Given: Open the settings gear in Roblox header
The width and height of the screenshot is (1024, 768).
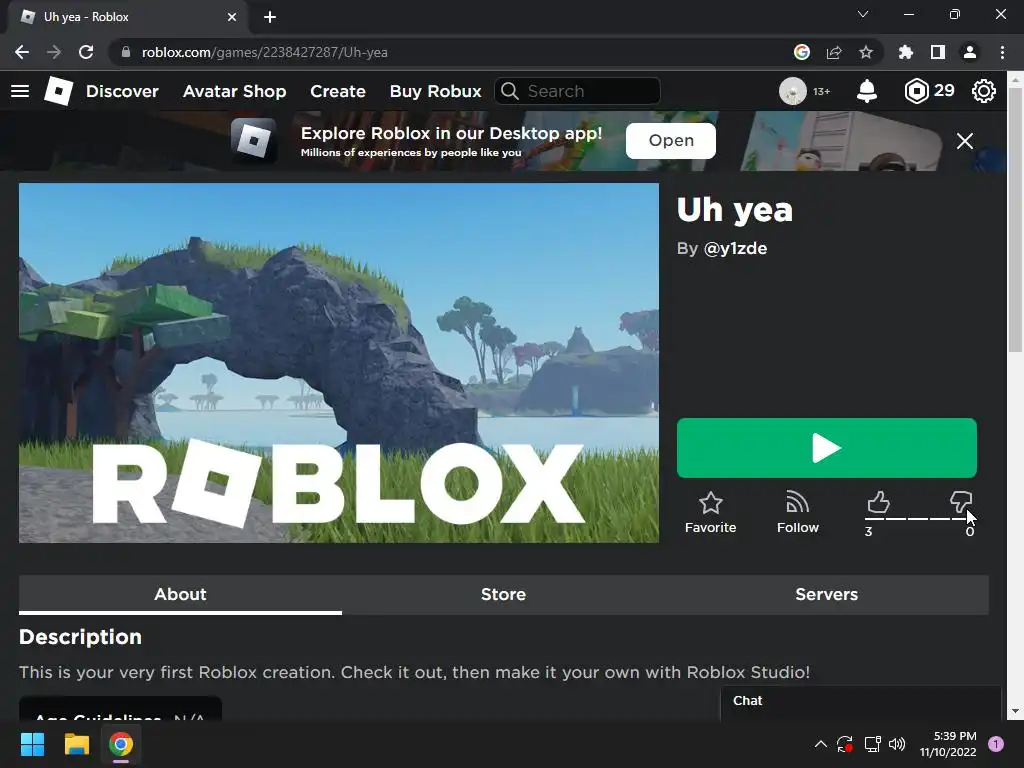Looking at the screenshot, I should [x=984, y=91].
